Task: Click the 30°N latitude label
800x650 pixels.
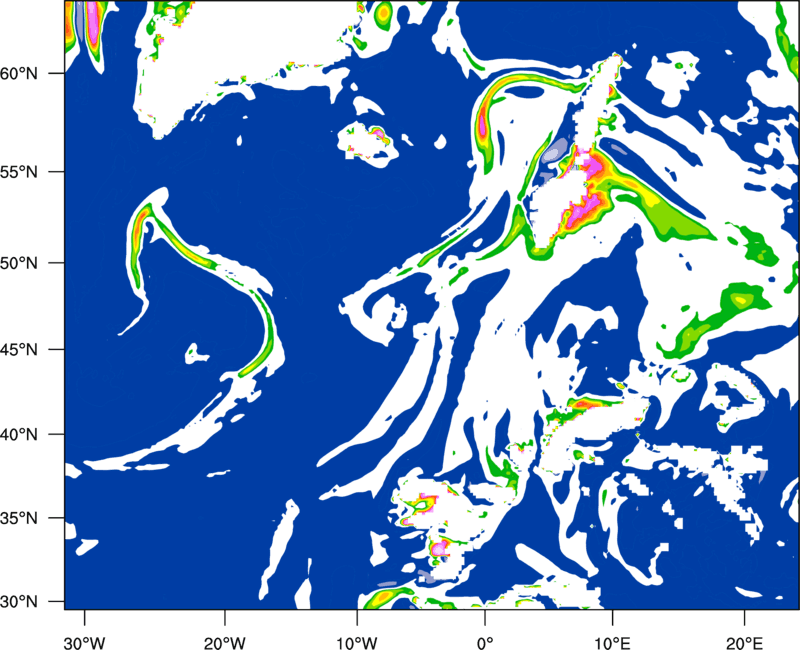Action: coord(19,602)
